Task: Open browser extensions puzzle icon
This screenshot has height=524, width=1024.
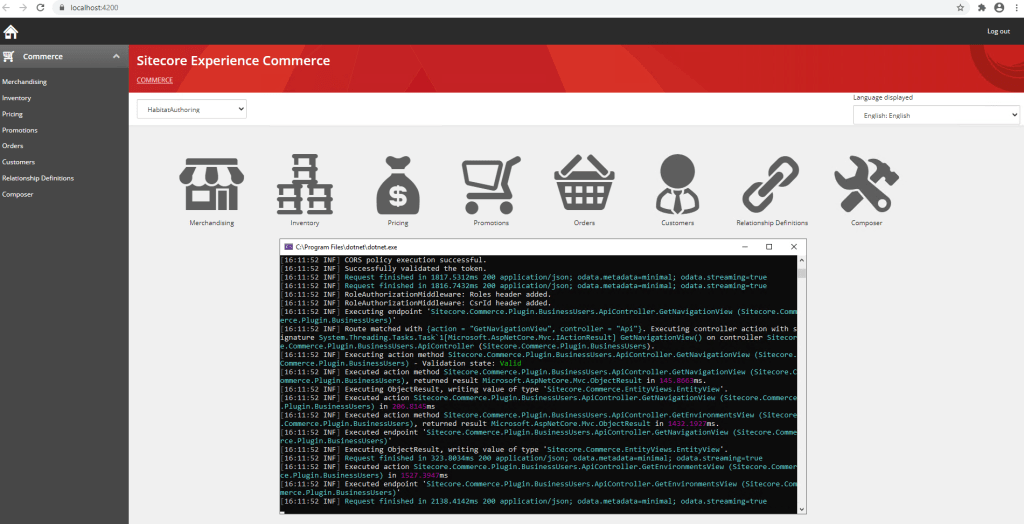Action: point(982,8)
